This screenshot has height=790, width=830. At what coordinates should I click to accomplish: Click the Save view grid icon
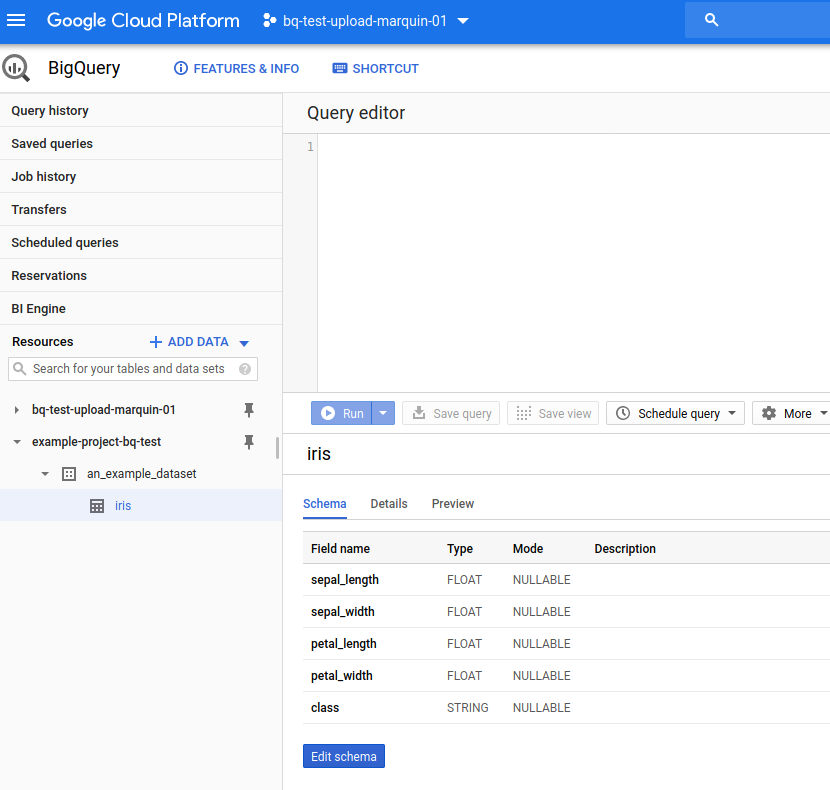(x=524, y=414)
